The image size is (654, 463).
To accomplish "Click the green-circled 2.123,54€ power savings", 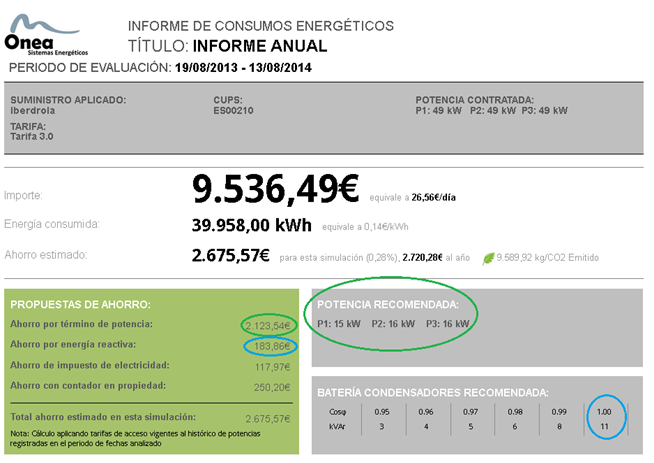I will [268, 325].
